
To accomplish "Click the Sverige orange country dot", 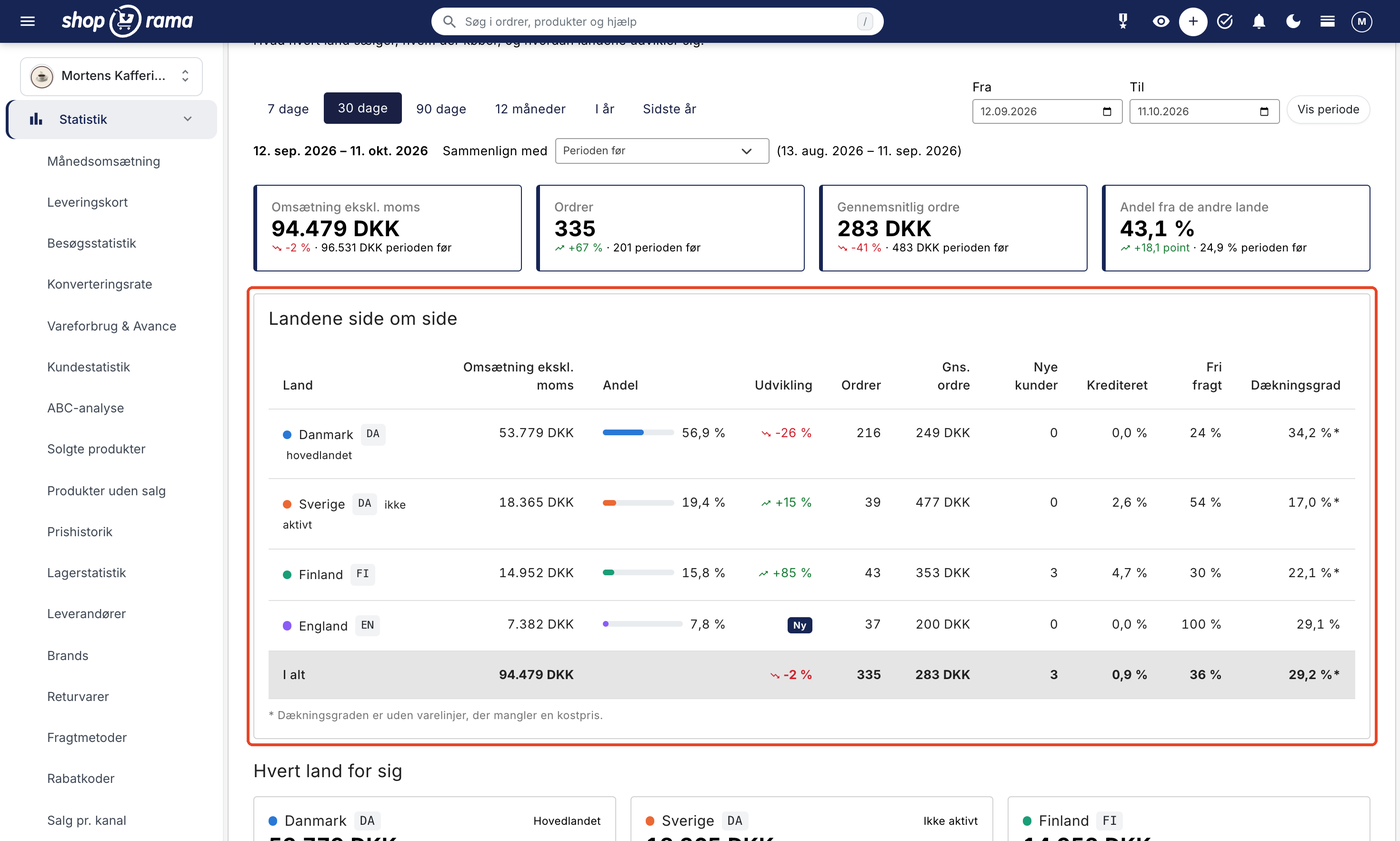I will click(x=288, y=504).
